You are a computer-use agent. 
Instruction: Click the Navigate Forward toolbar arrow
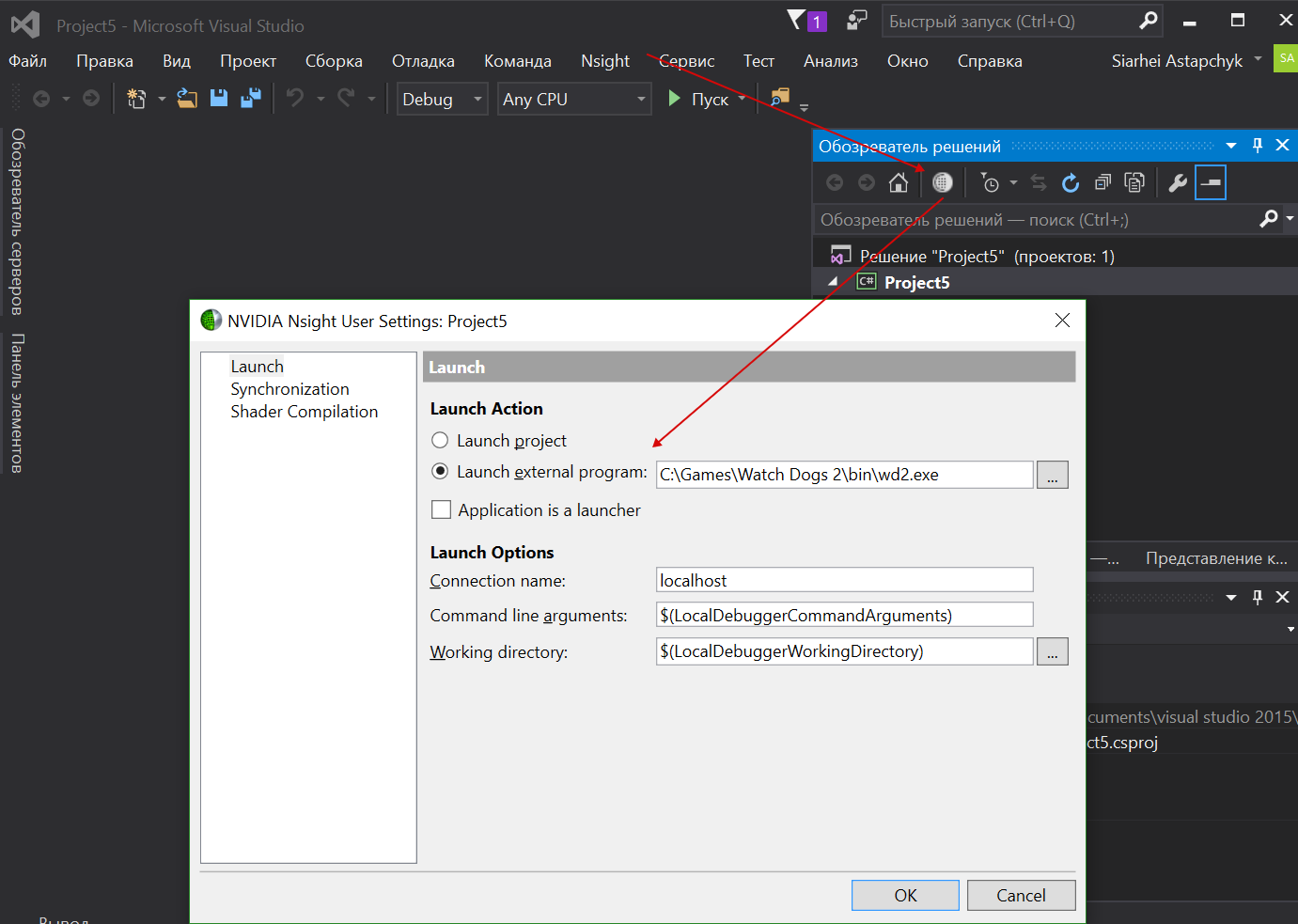91,99
